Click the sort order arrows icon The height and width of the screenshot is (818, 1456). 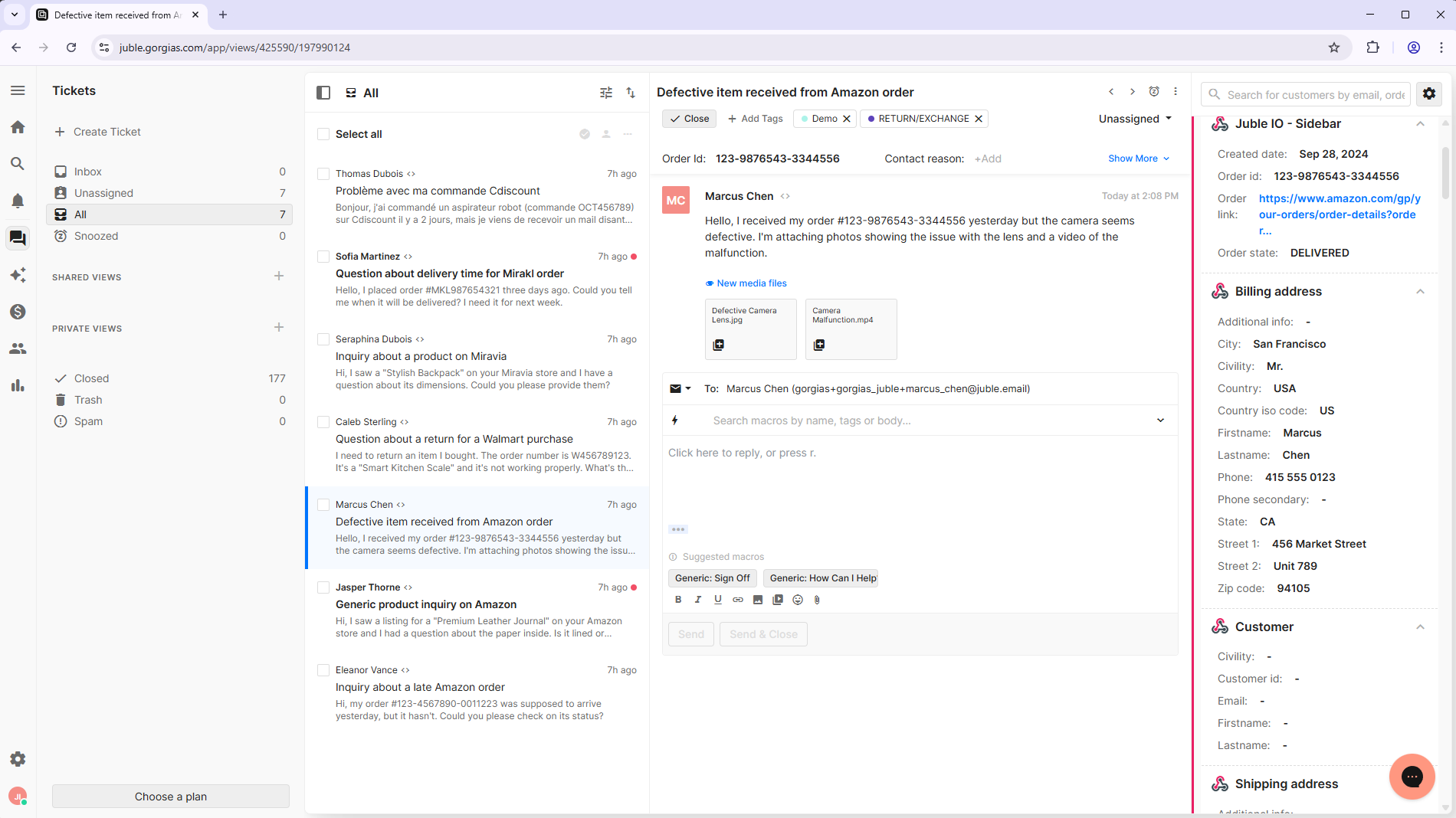click(x=631, y=93)
